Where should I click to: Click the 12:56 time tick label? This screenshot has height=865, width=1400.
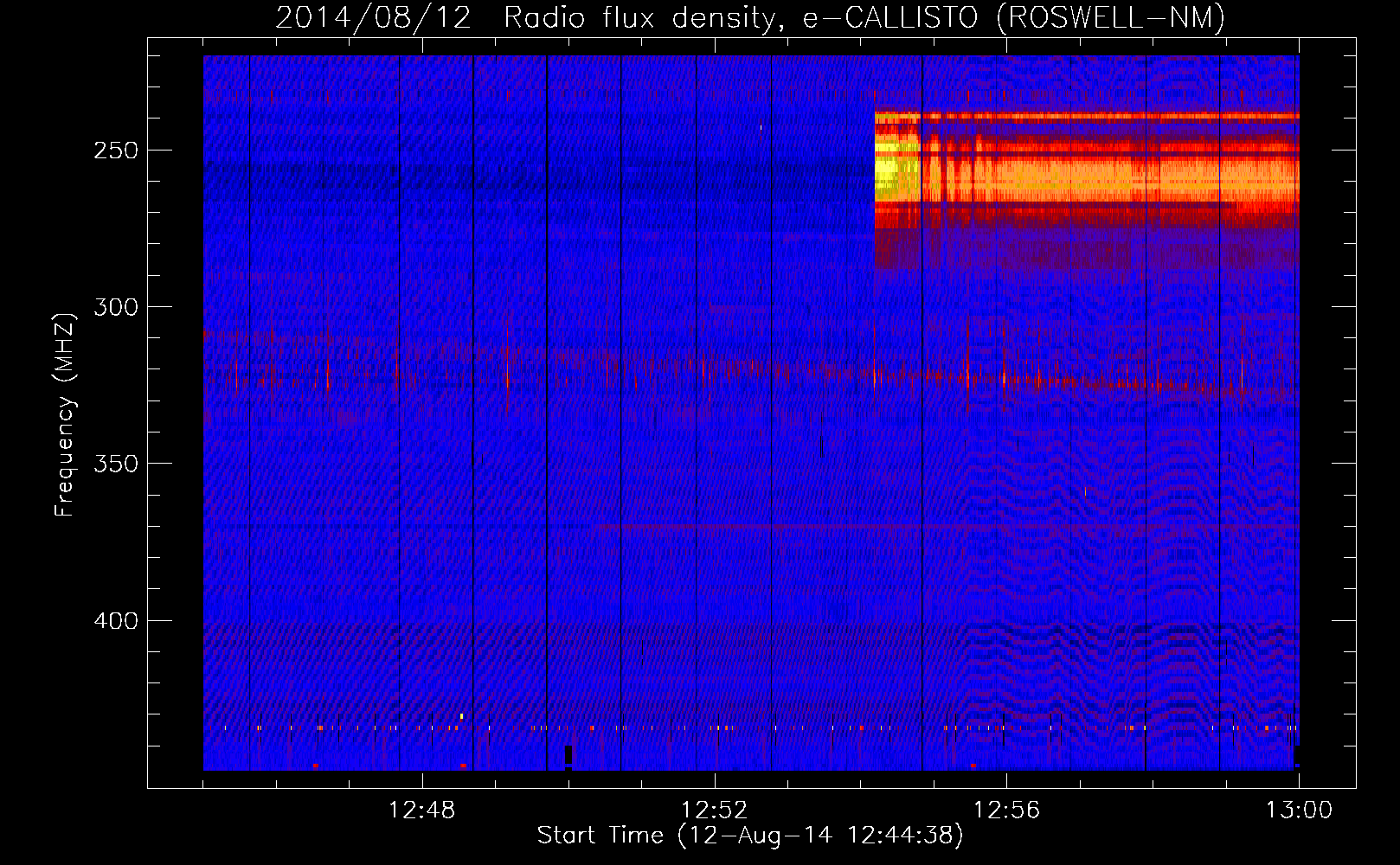point(1006,811)
